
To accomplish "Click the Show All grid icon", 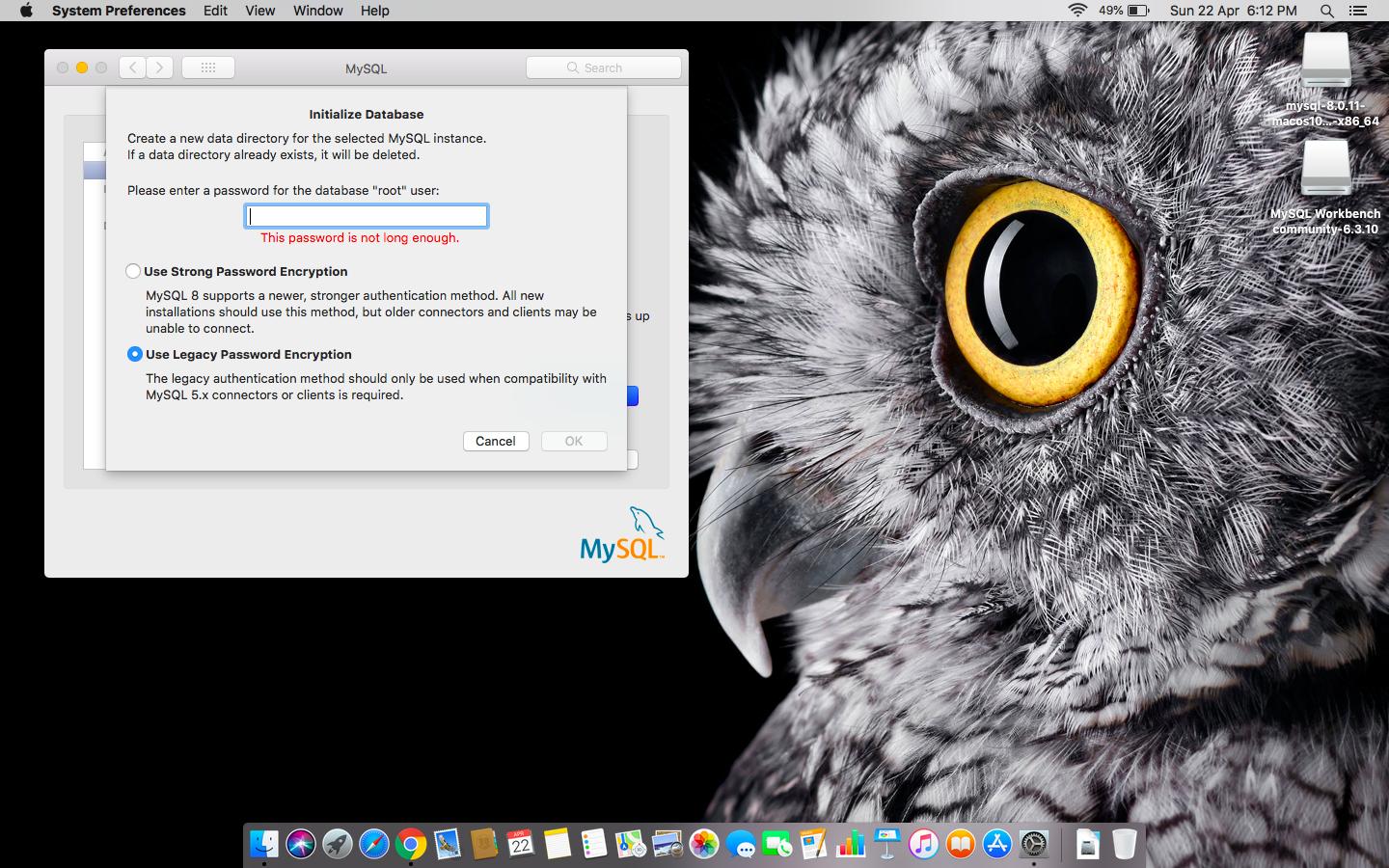I will pos(208,68).
